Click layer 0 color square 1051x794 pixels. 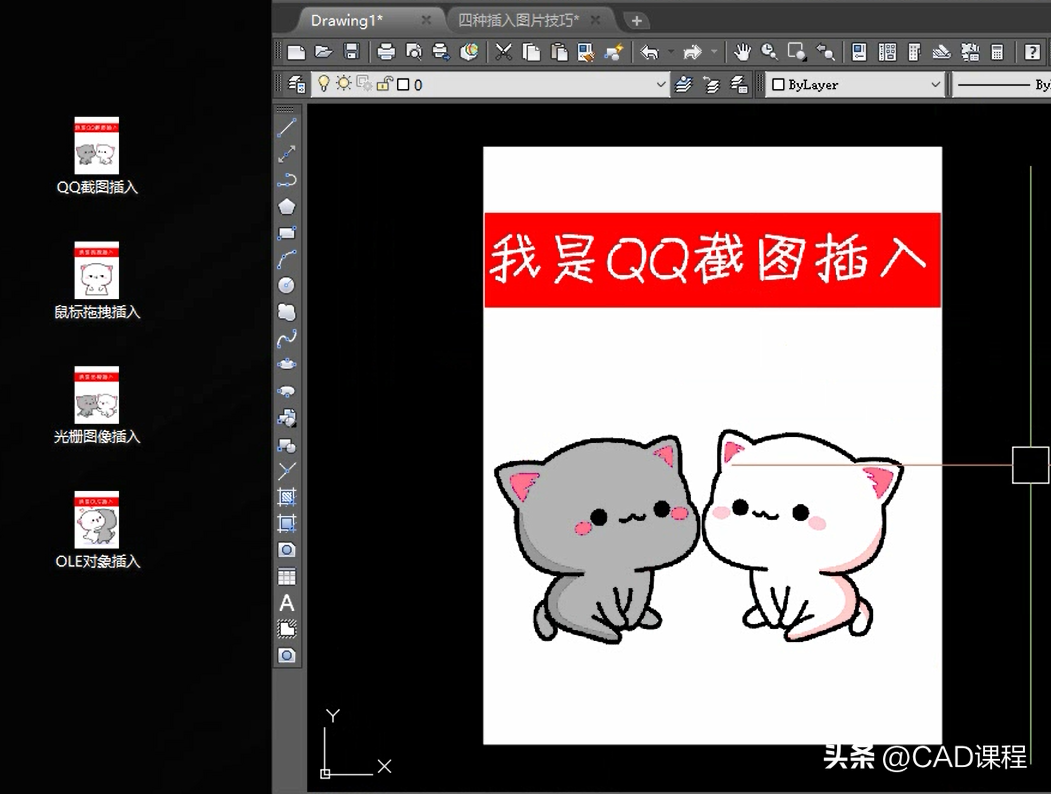pos(403,84)
